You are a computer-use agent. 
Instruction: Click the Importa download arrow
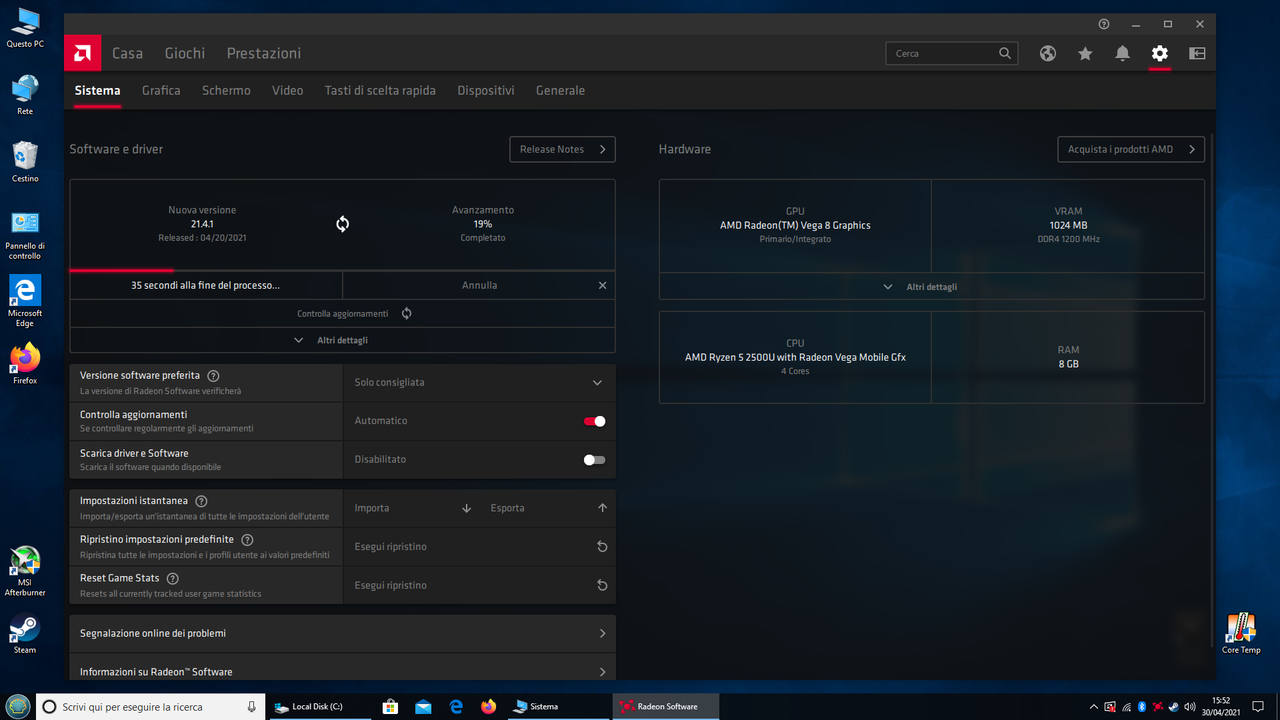[466, 508]
